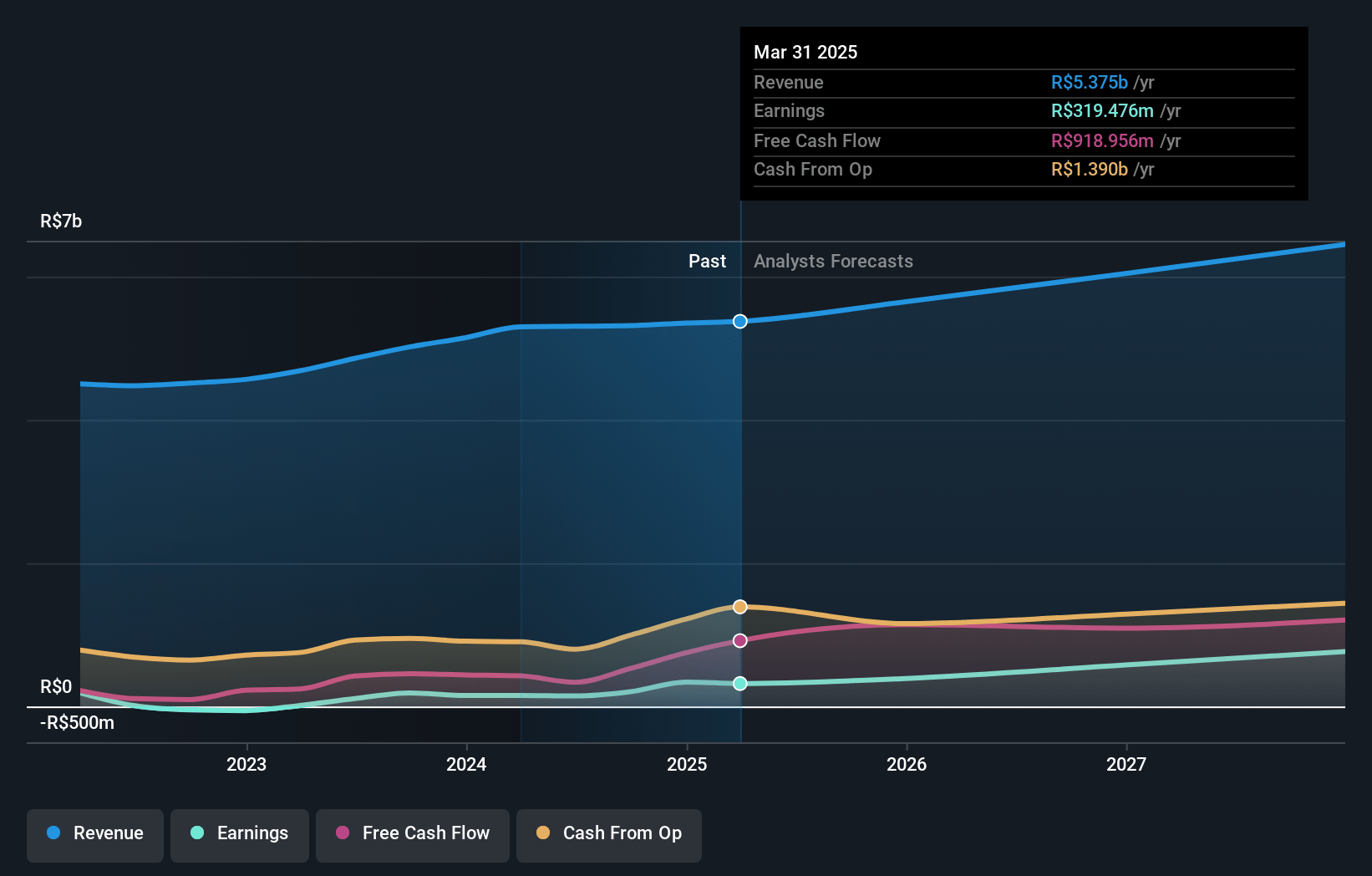
Task: Click the 2024 x-axis label
Action: point(466,764)
